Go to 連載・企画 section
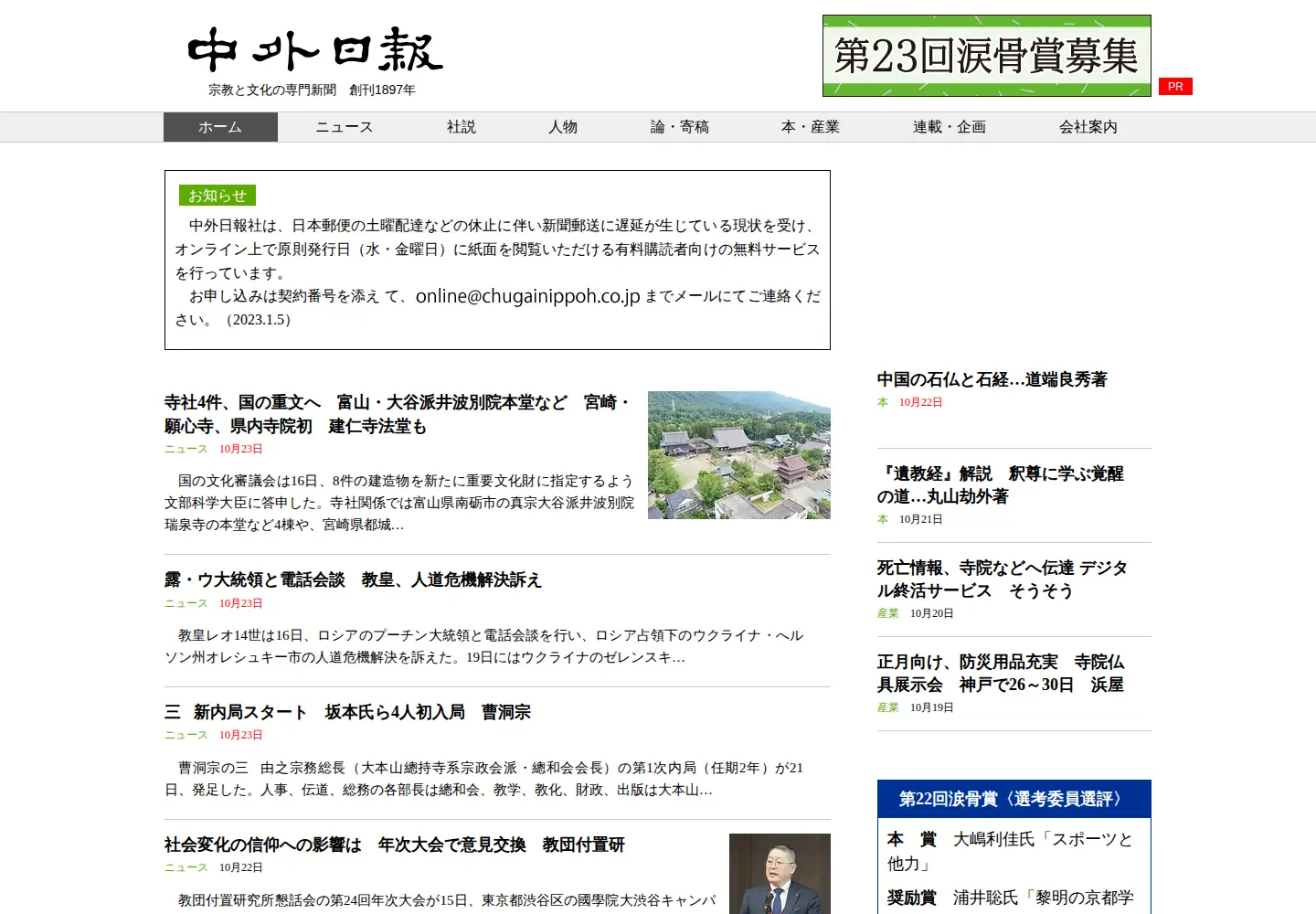1316x914 pixels. tap(950, 127)
